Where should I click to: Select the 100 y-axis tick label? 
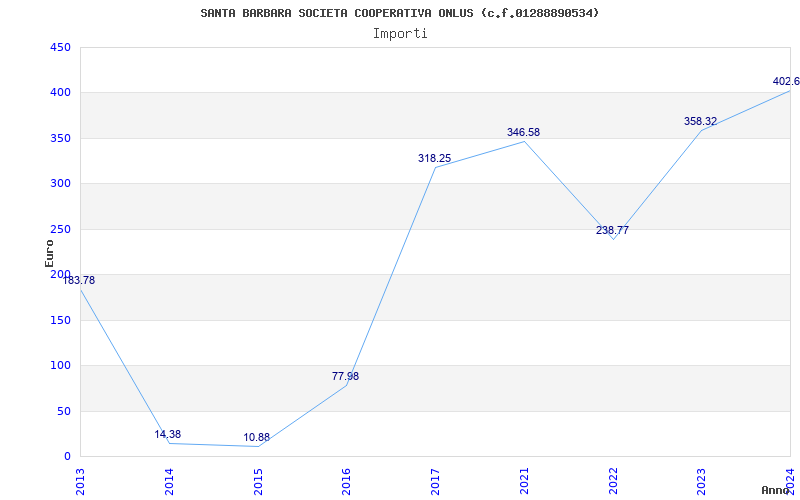pyautogui.click(x=60, y=366)
